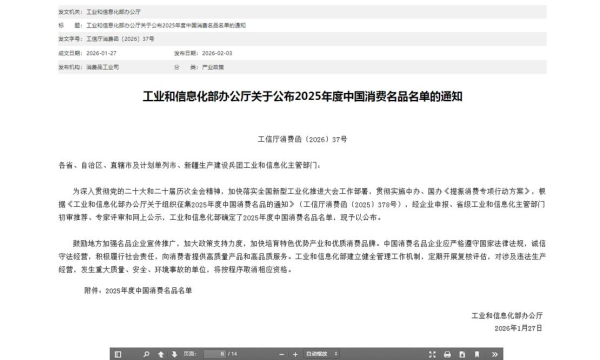Go to the previous PDF page
The height and width of the screenshot is (360, 600).
(161, 354)
